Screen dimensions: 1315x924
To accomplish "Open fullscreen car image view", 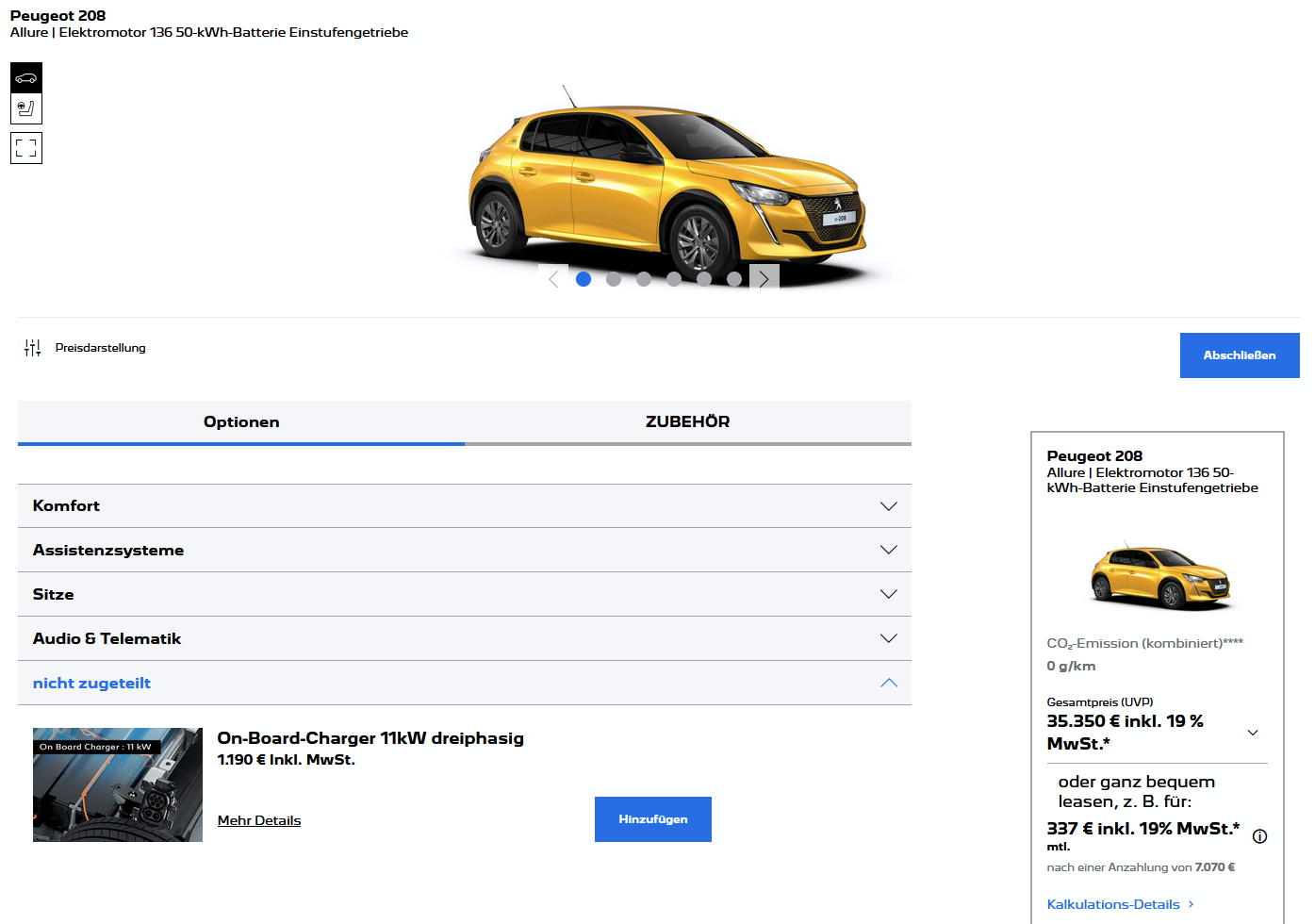I will click(26, 148).
